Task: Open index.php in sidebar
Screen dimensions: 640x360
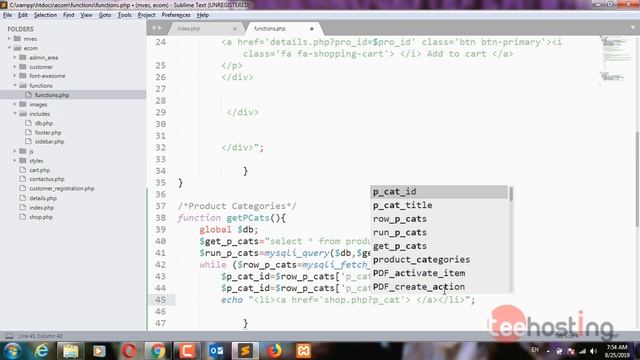Action: pyautogui.click(x=41, y=208)
